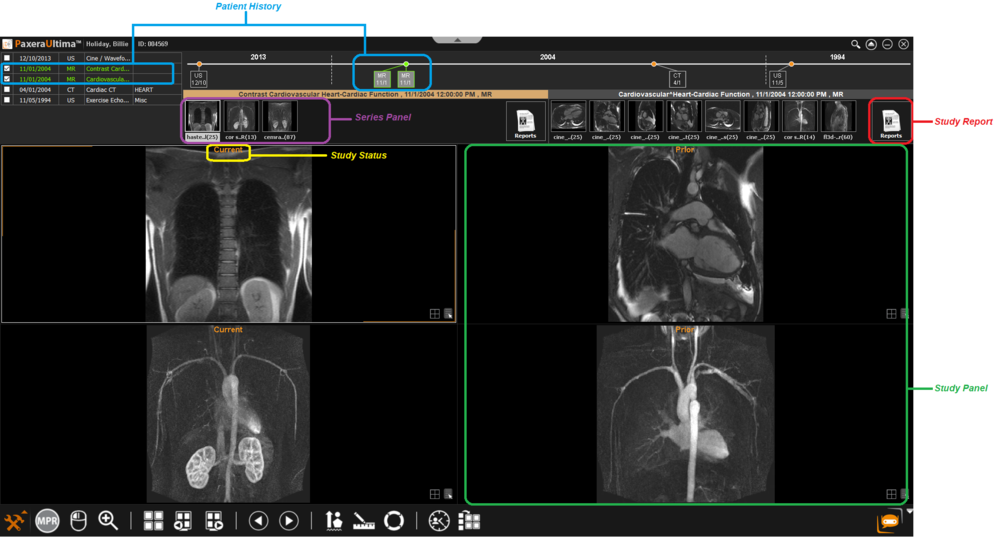The image size is (1000, 537).
Task: Select the ruler measurement tool
Action: pos(364,521)
